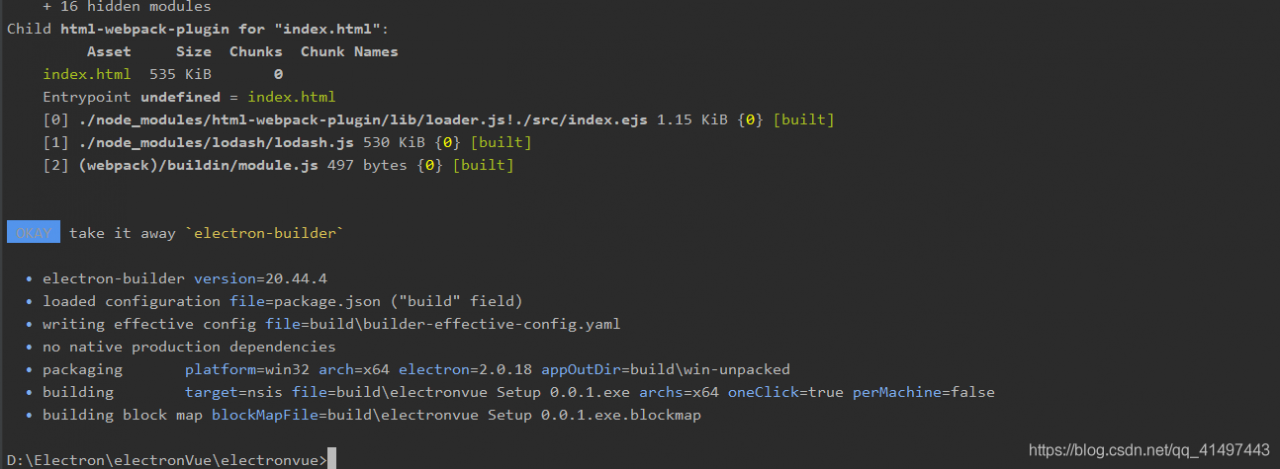
Task: Click the "+ 16 hidden modules" line
Action: pos(126,7)
